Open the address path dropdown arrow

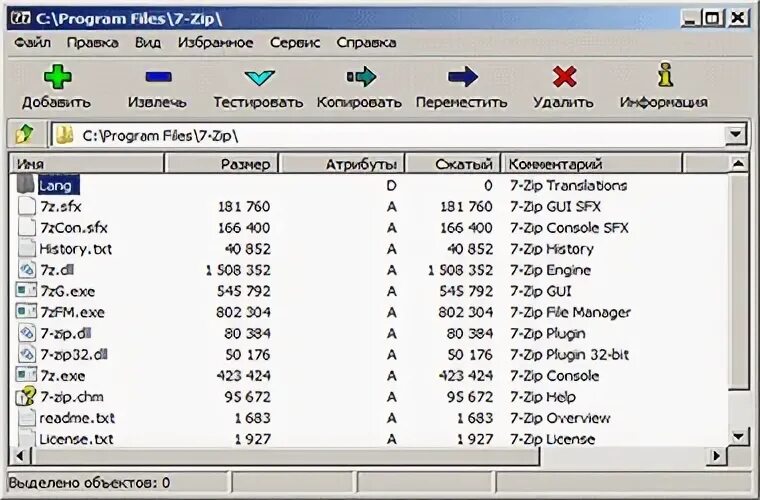point(735,135)
